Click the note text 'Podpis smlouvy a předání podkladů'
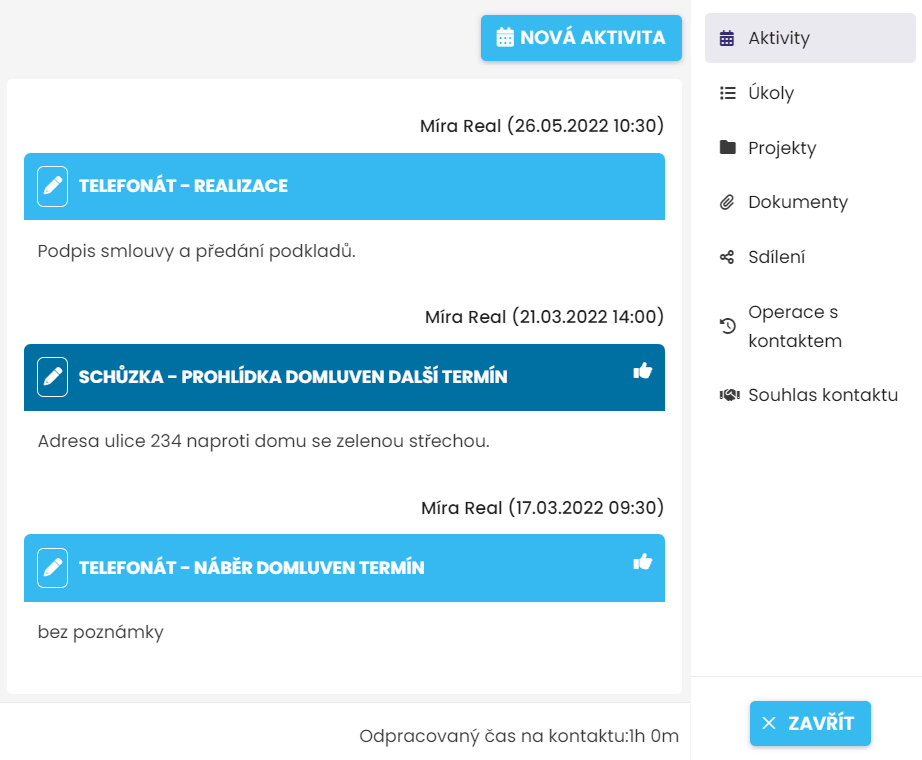 point(197,251)
